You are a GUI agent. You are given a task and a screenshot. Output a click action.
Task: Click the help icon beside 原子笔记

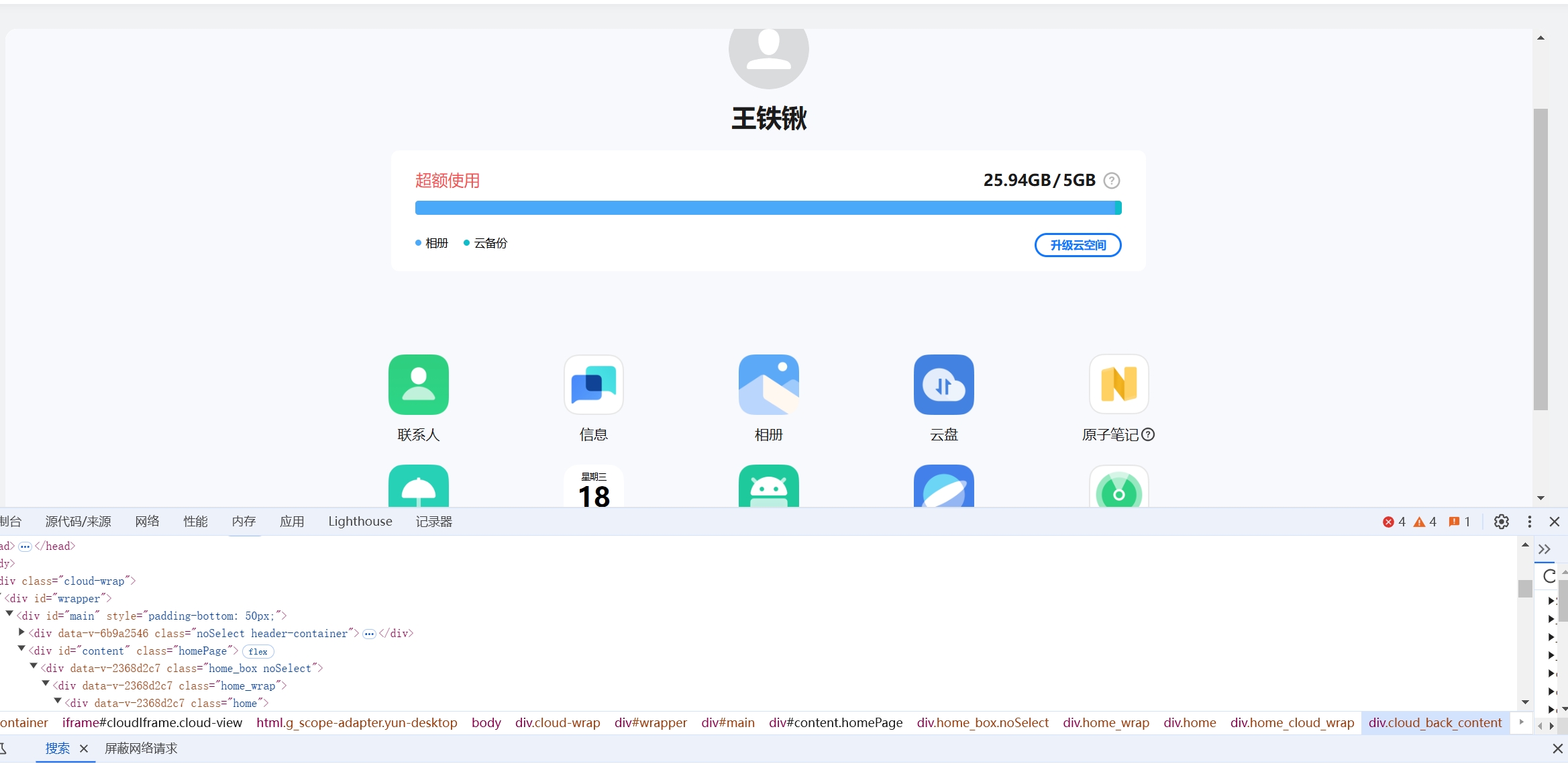pos(1148,434)
